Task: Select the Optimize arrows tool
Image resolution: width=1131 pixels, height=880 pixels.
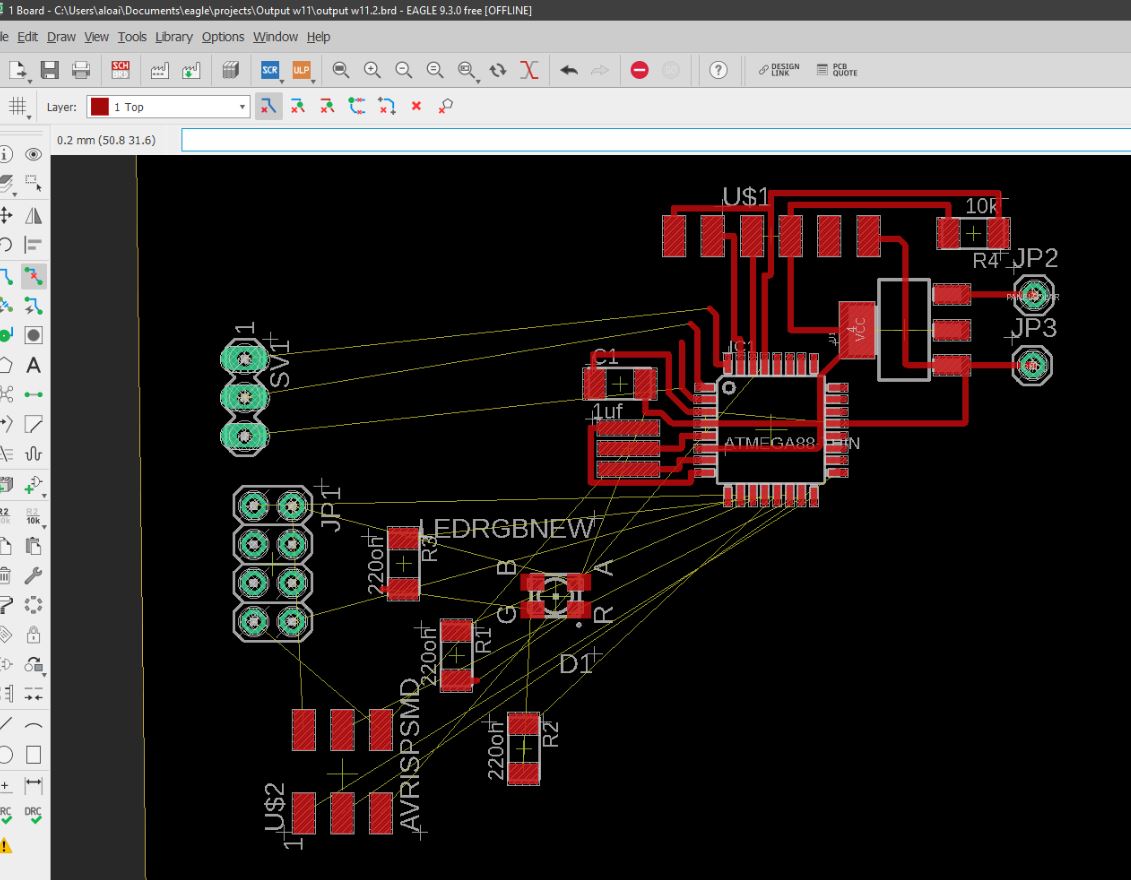Action: coord(33,695)
